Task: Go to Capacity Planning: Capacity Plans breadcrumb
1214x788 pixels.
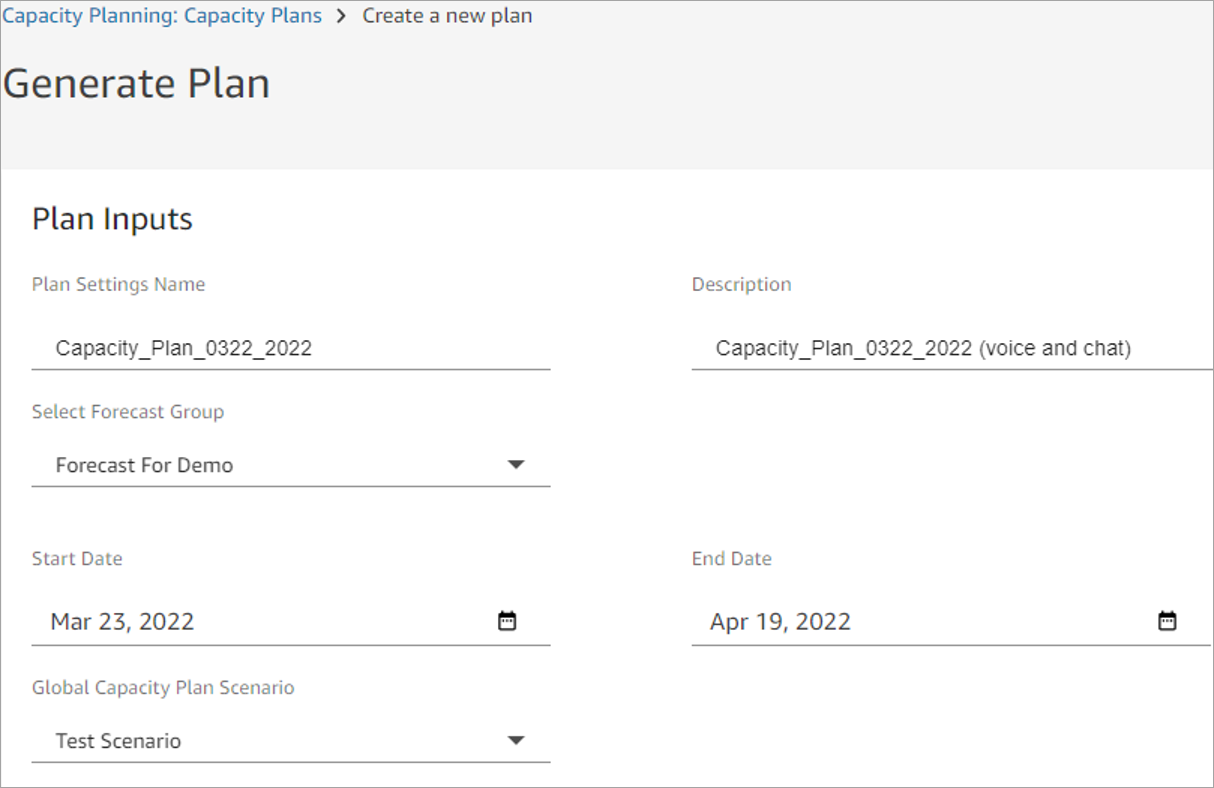Action: pyautogui.click(x=162, y=16)
